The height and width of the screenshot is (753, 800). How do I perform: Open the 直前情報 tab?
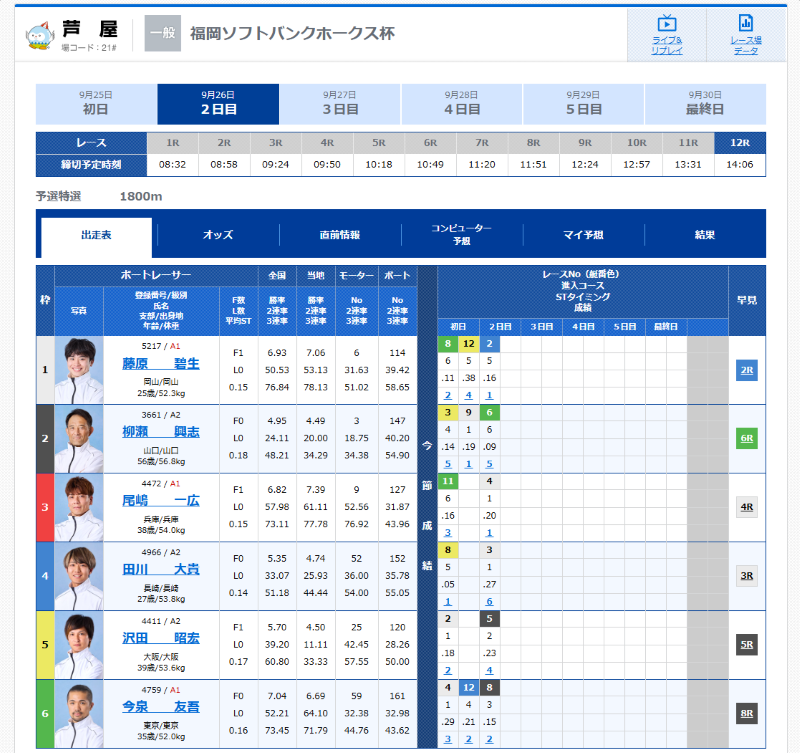pyautogui.click(x=340, y=235)
